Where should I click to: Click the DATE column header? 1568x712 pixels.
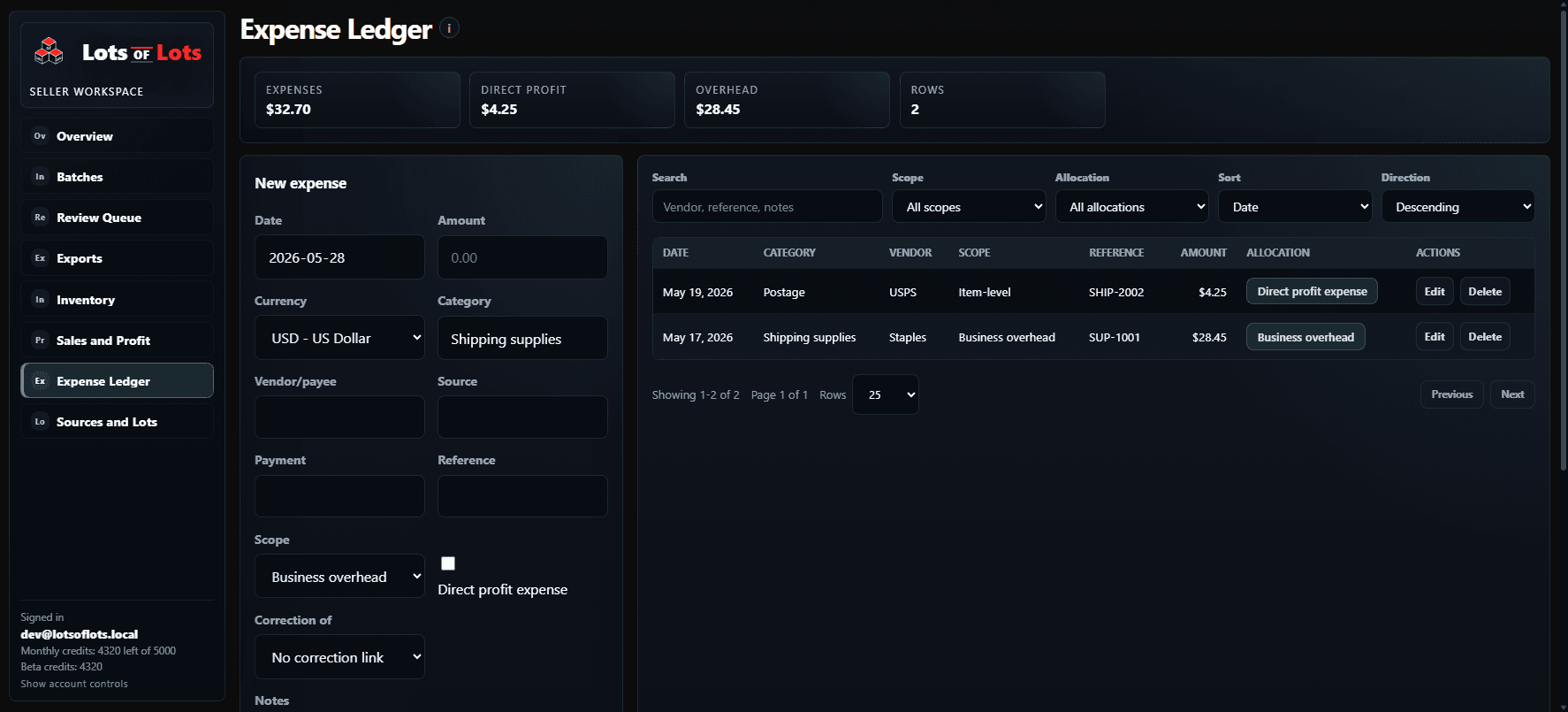[x=675, y=253]
